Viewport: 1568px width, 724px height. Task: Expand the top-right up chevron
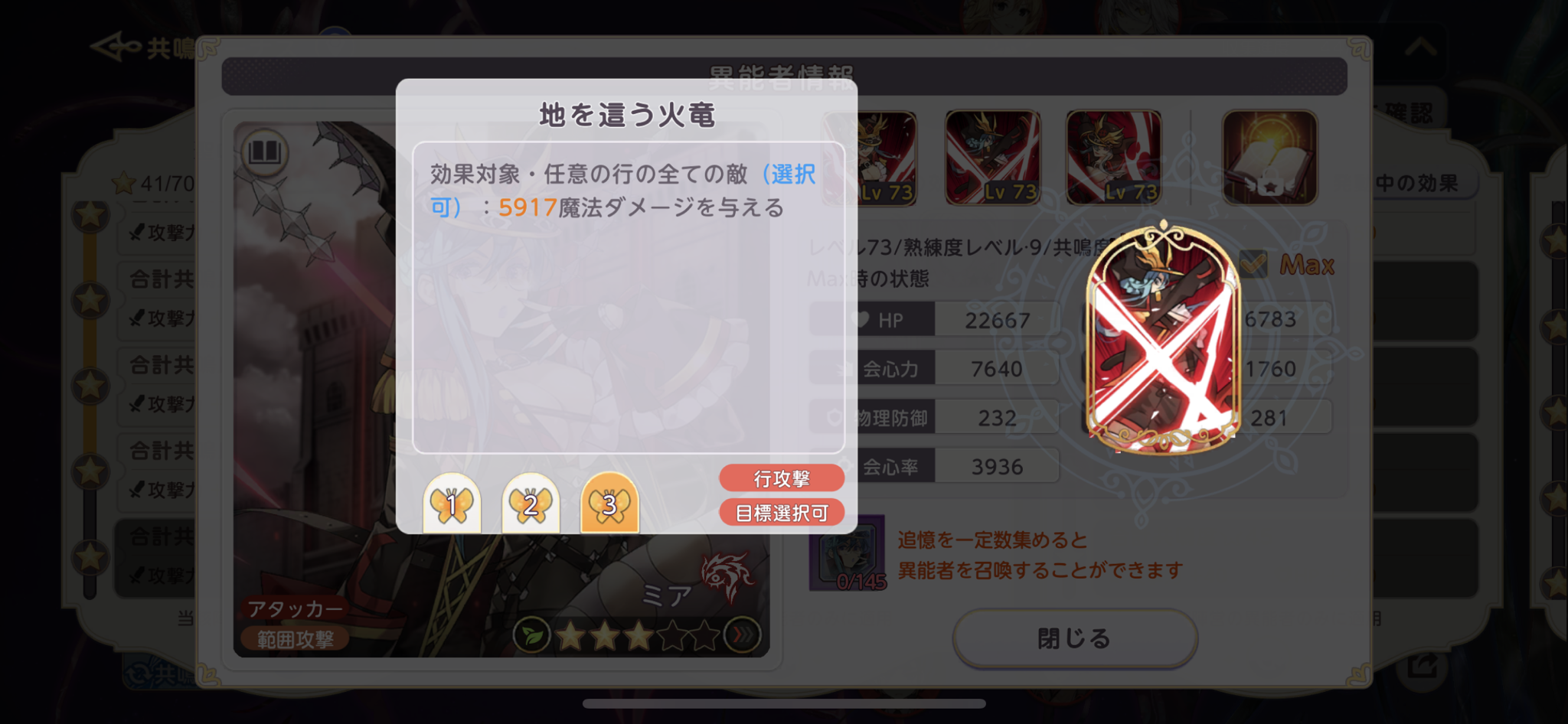pyautogui.click(x=1421, y=47)
